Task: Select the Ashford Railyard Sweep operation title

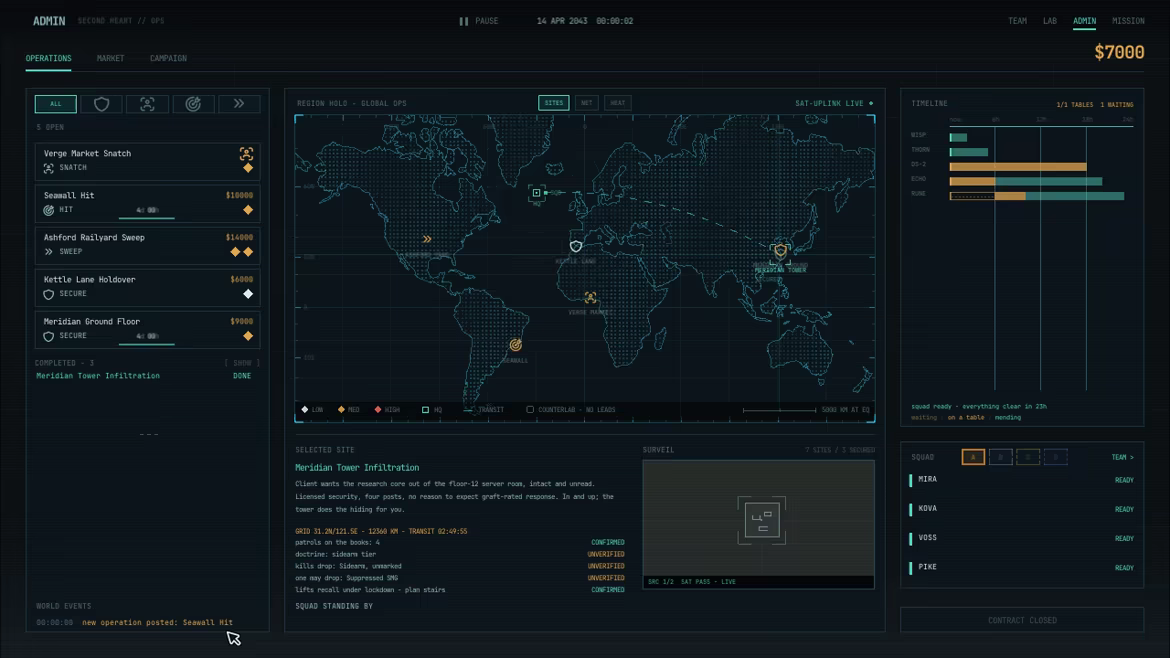Action: pyautogui.click(x=94, y=237)
